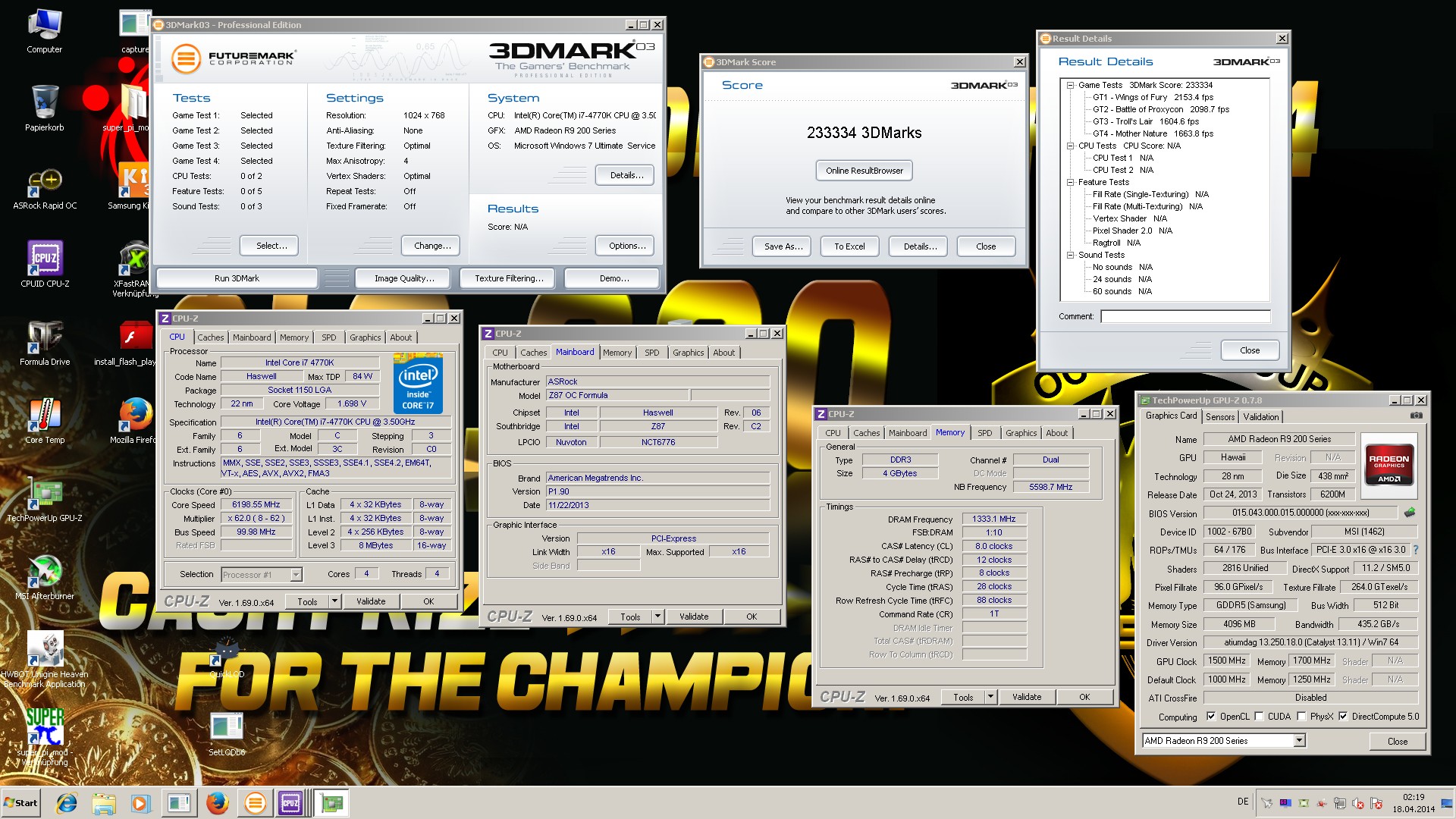The width and height of the screenshot is (1456, 819).
Task: Open the Formula Drive desktop shortcut
Action: click(x=45, y=342)
